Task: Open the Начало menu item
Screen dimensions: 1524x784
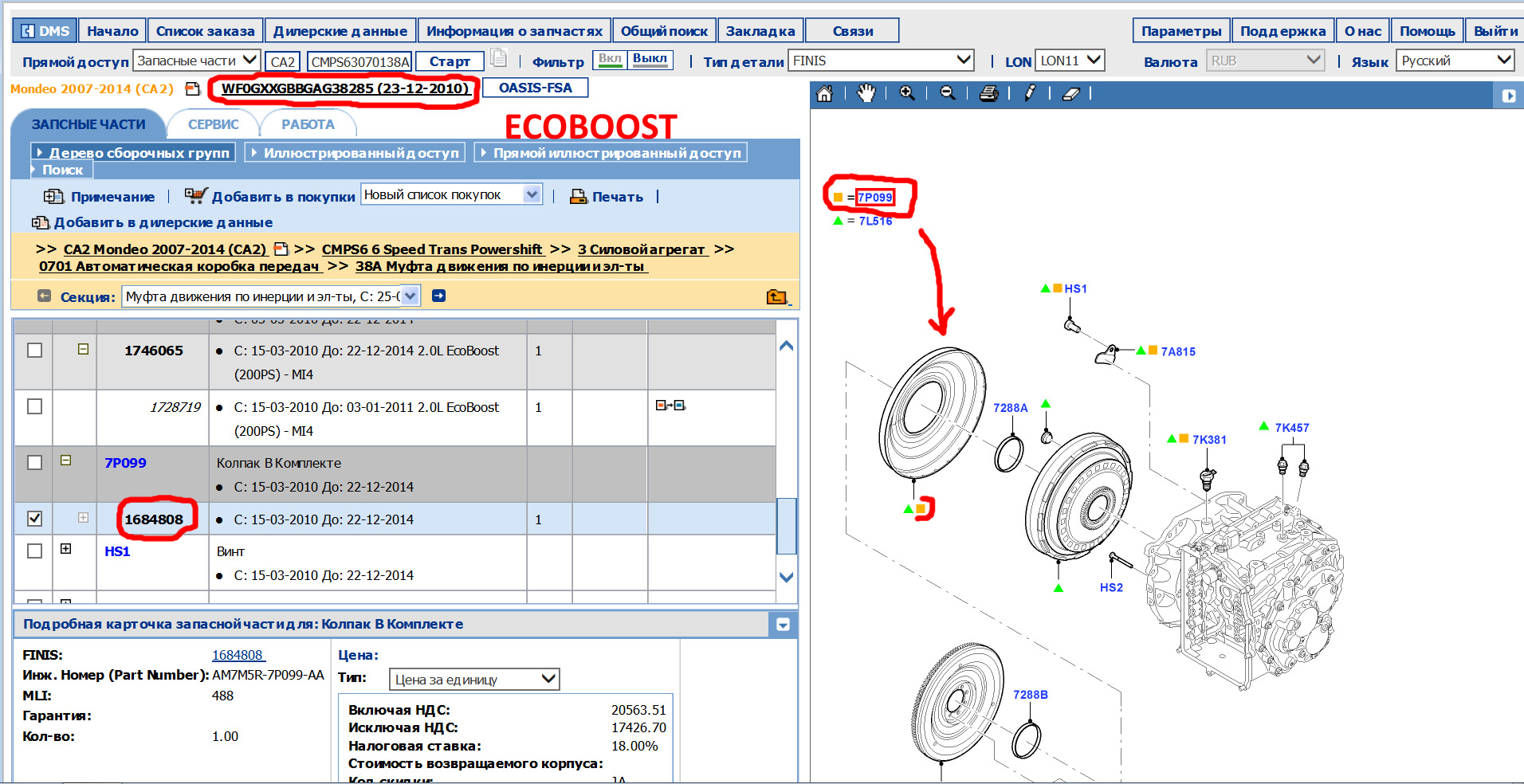Action: (x=112, y=31)
